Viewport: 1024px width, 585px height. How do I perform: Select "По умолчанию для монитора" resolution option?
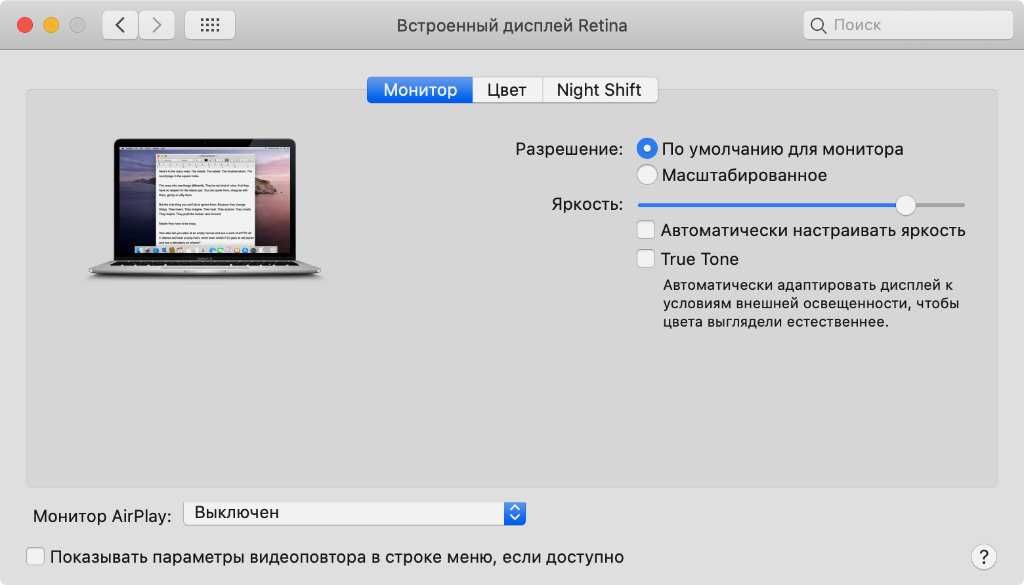647,149
